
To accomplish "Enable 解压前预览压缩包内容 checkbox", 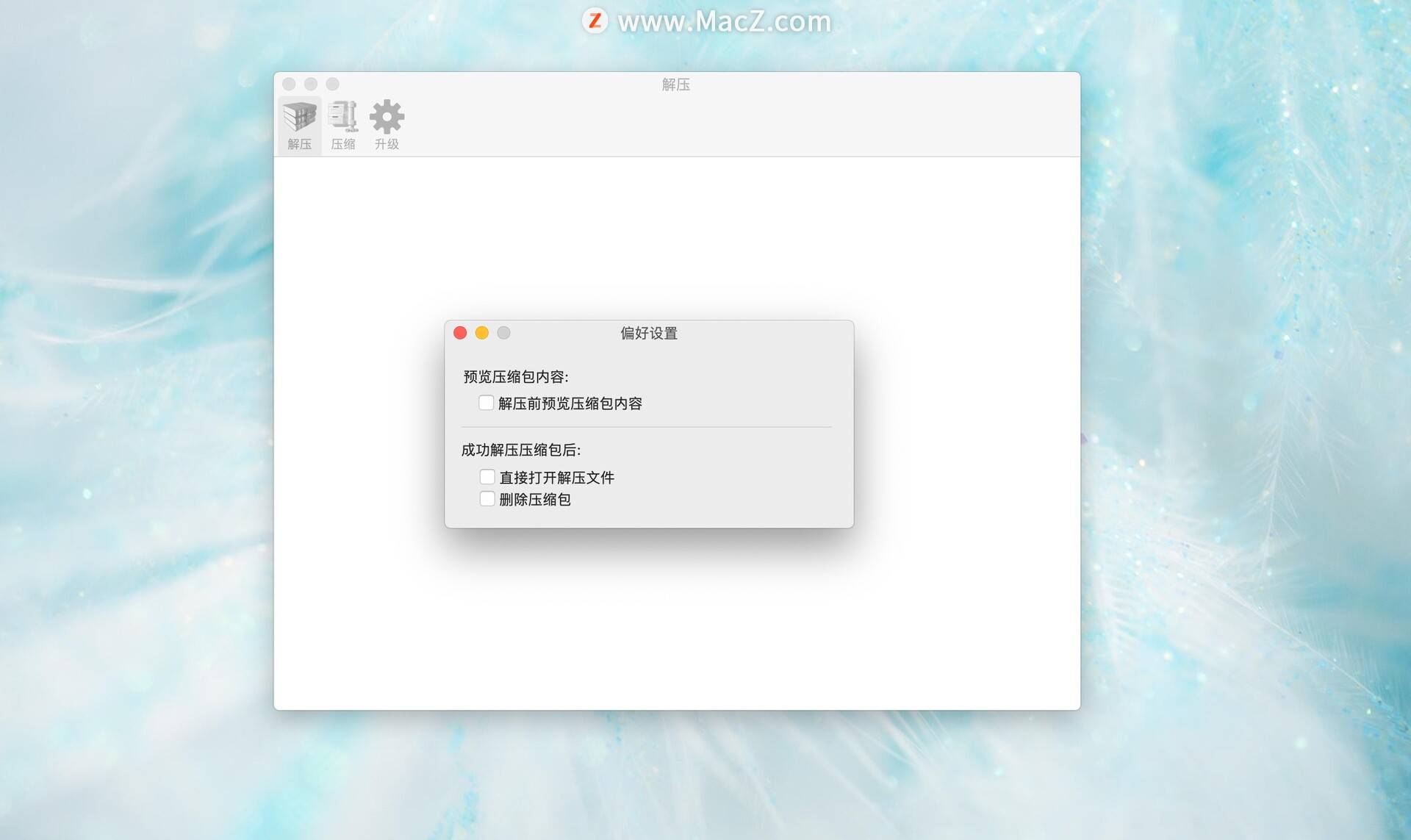I will click(486, 403).
